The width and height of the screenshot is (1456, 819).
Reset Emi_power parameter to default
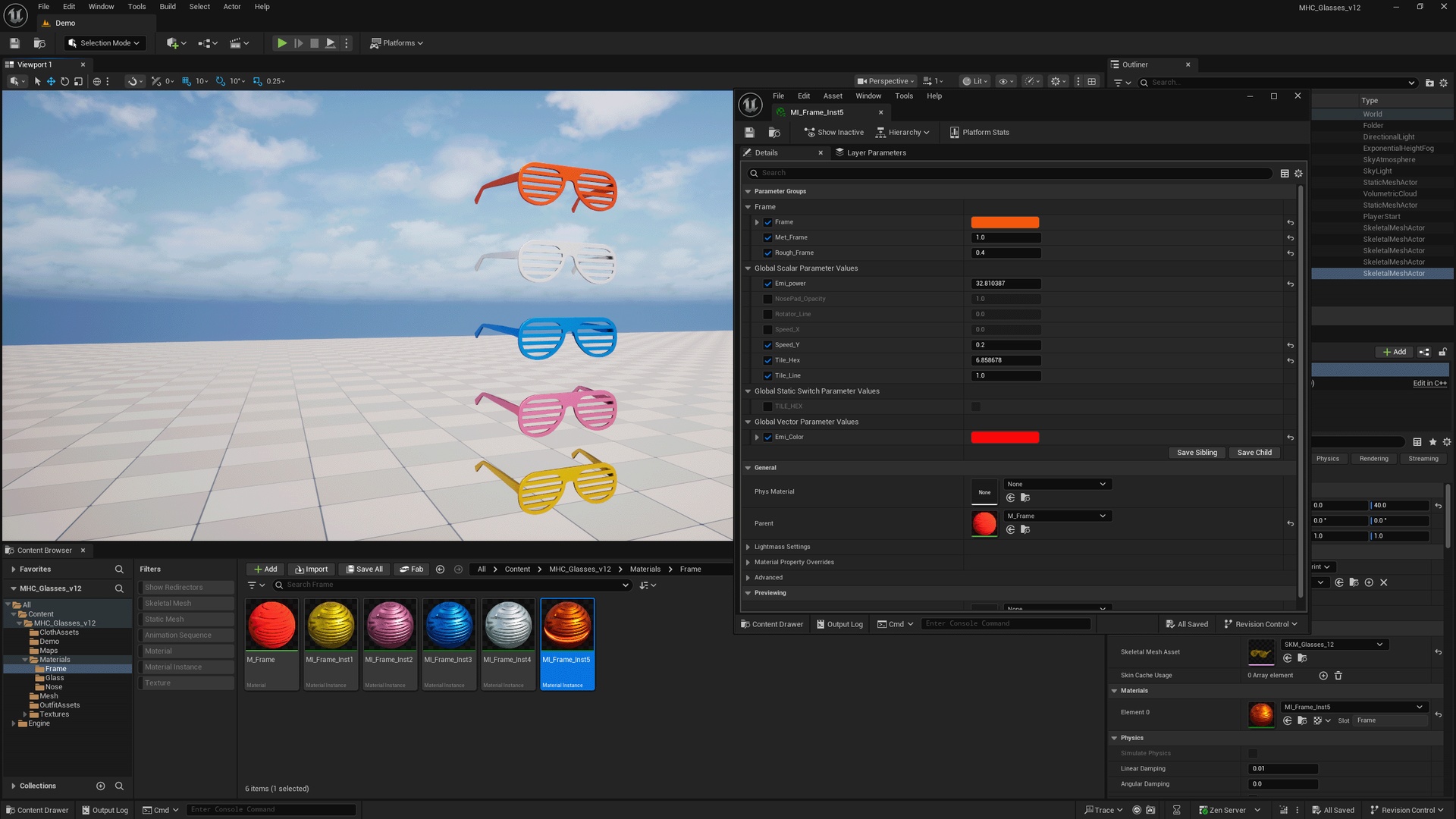1290,284
